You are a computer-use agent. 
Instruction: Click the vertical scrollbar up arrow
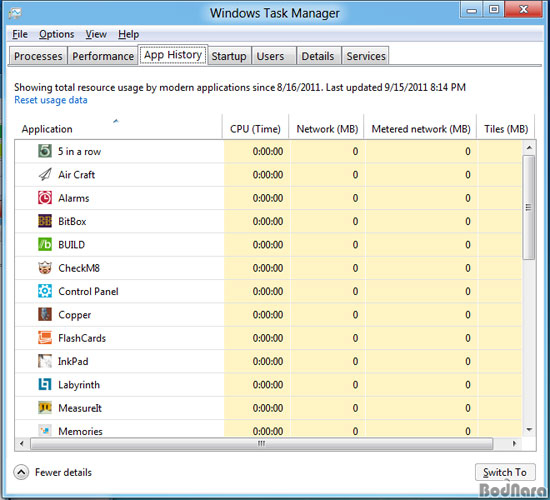[x=529, y=148]
